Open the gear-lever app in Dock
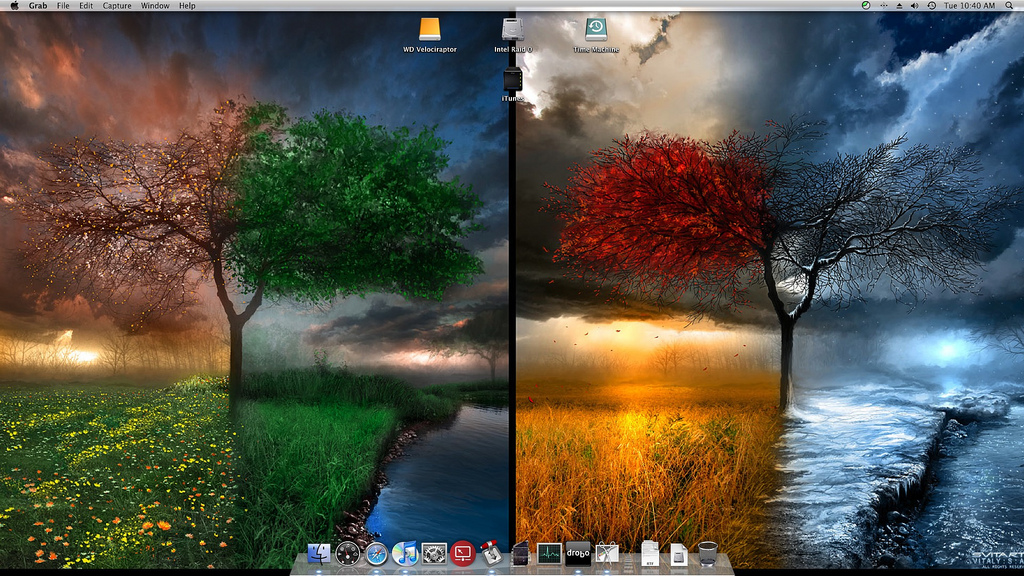Image resolution: width=1024 pixels, height=576 pixels. coord(491,554)
